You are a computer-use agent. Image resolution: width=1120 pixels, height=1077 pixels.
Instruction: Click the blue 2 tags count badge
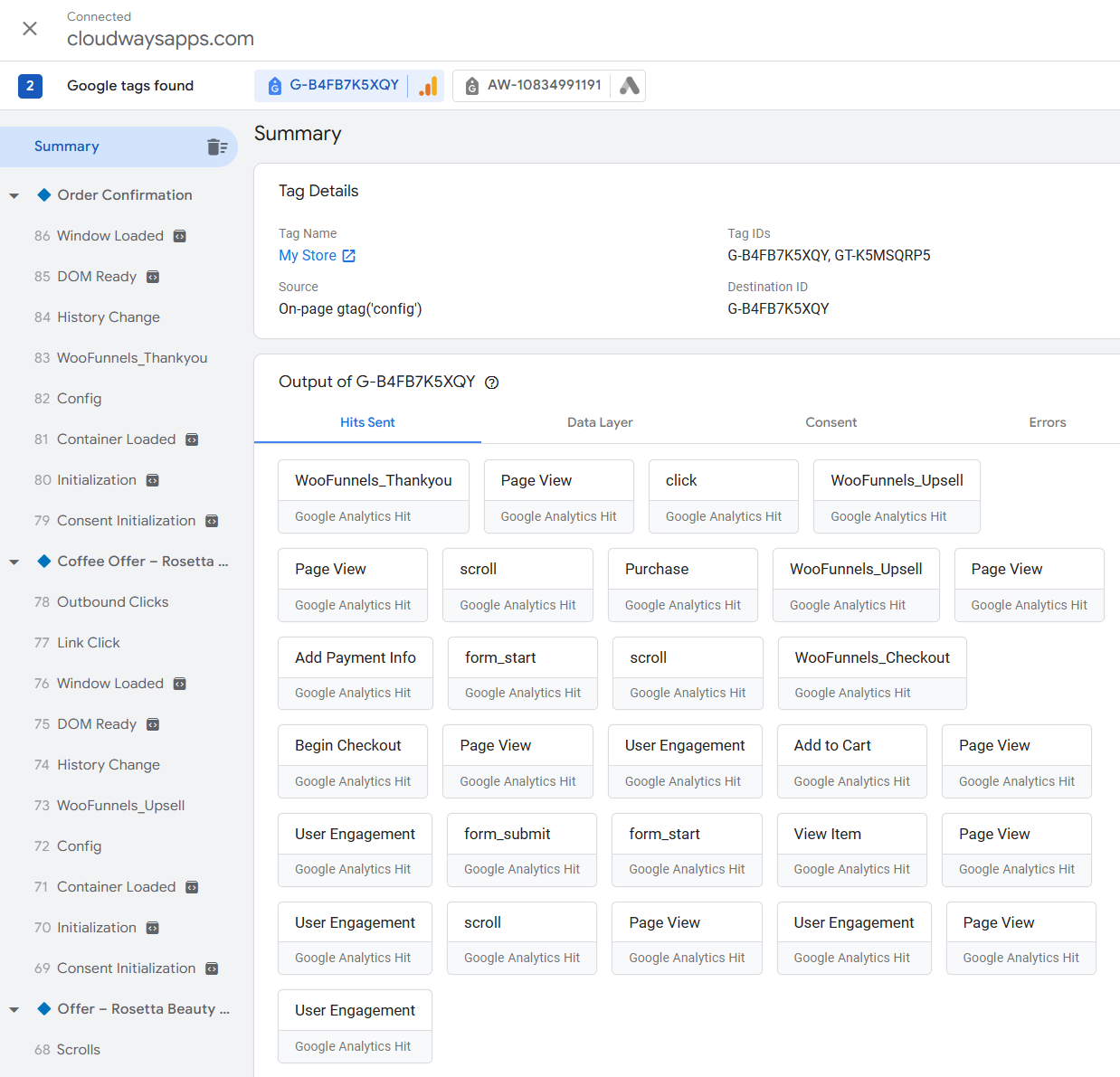tap(30, 86)
